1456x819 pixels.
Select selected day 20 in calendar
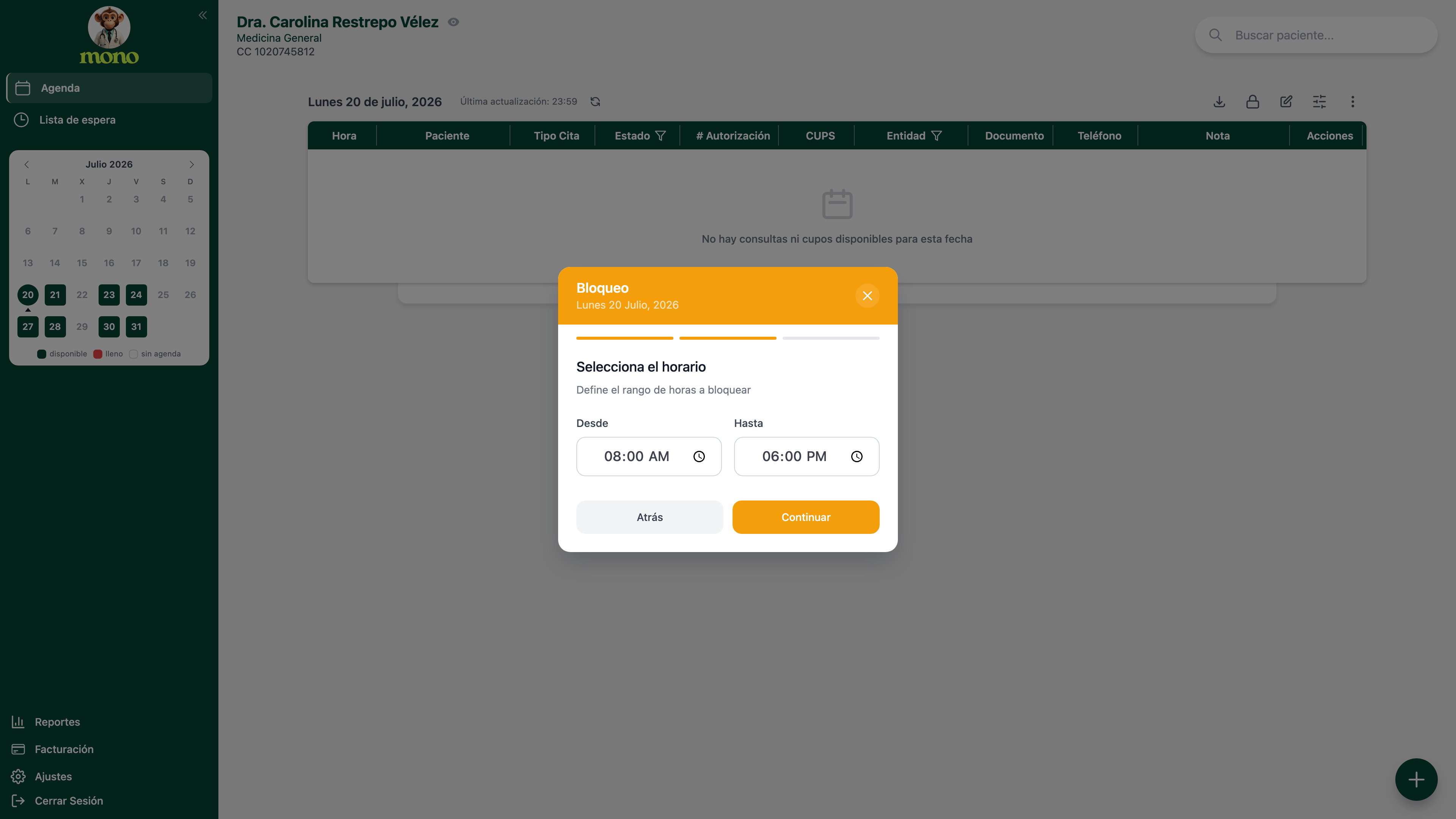point(28,295)
